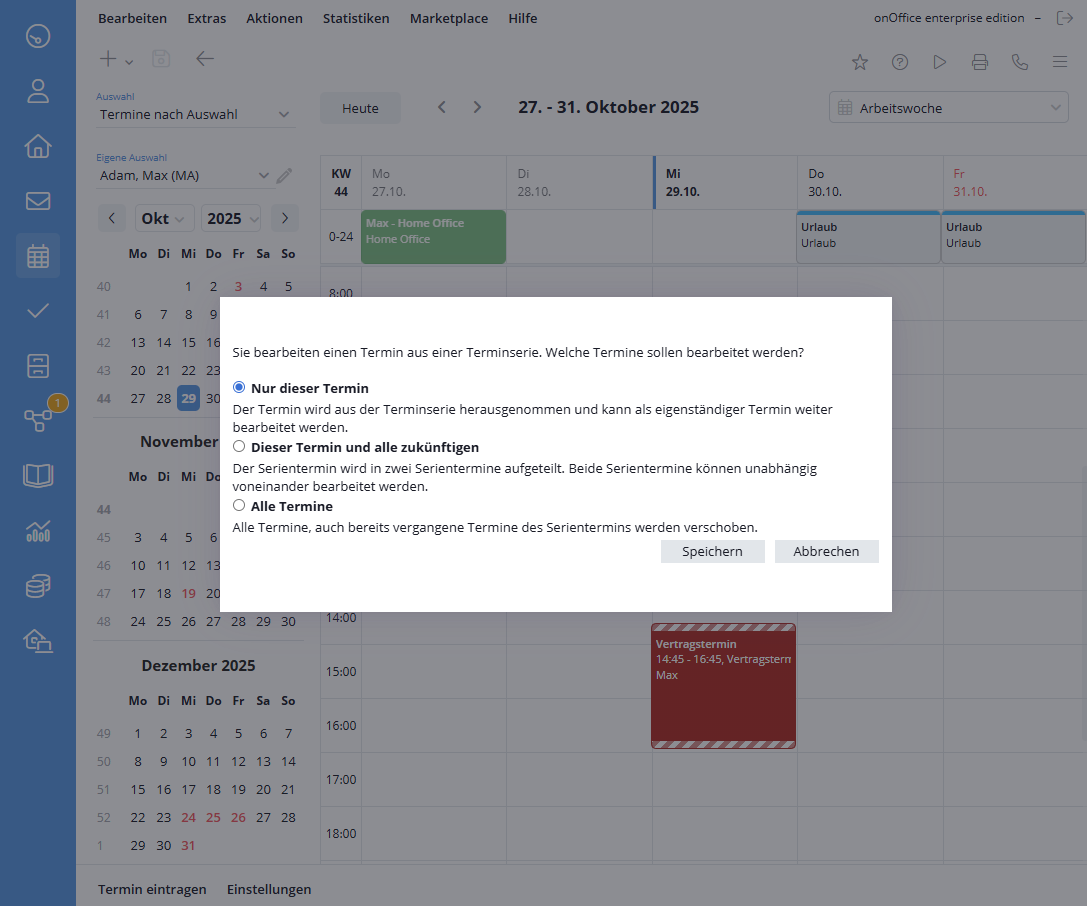Click the favorites star icon
This screenshot has width=1087, height=906.
tap(860, 62)
